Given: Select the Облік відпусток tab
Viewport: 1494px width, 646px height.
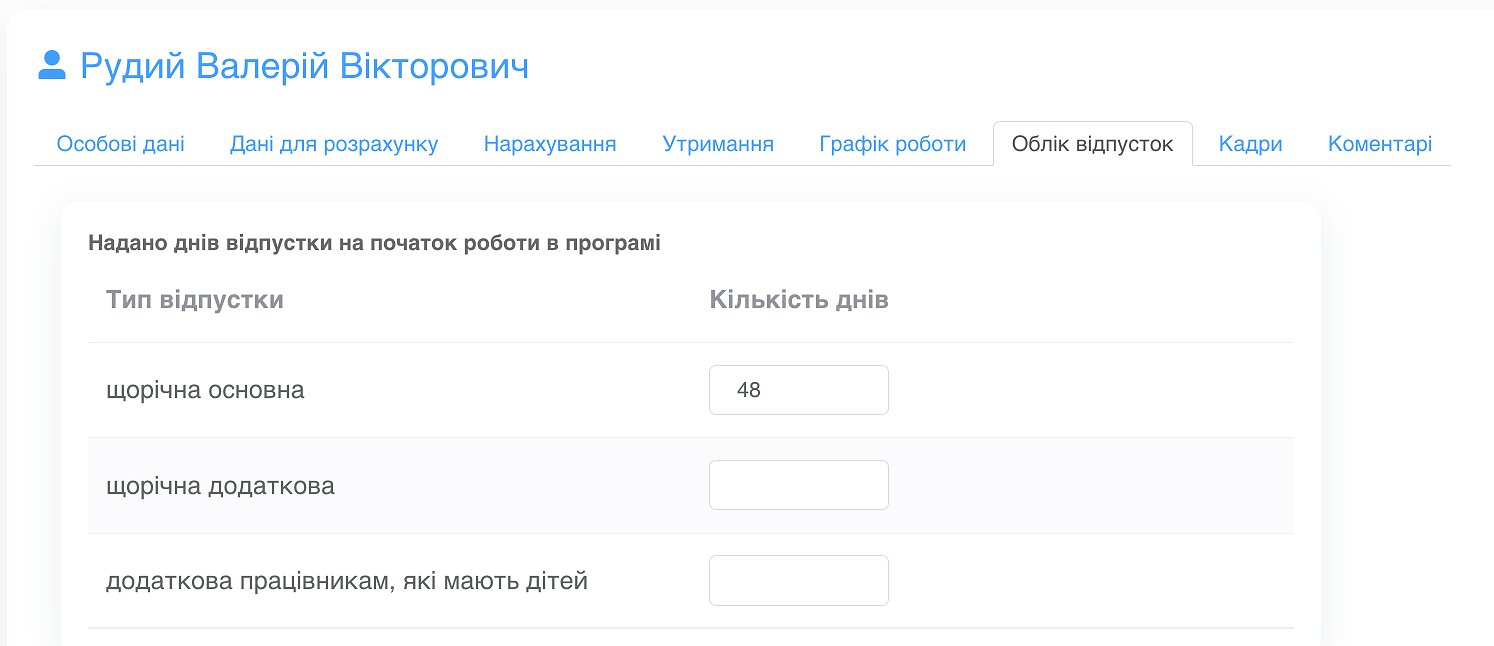Looking at the screenshot, I should click(x=1093, y=144).
